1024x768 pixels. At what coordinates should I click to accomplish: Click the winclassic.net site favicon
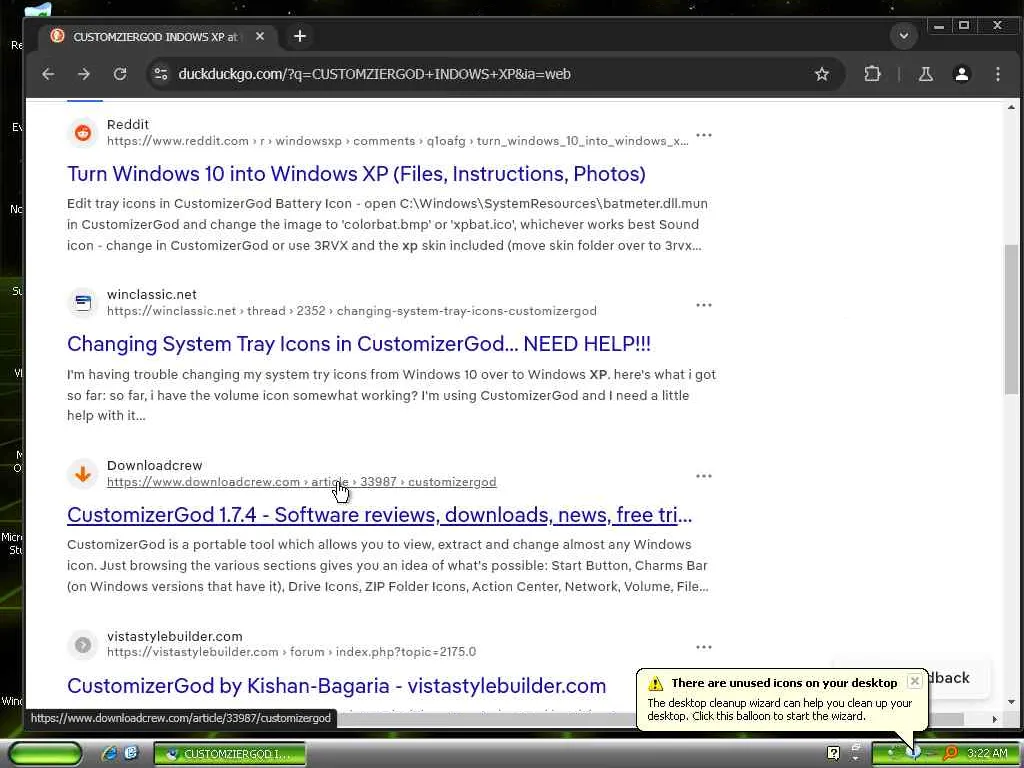83,302
